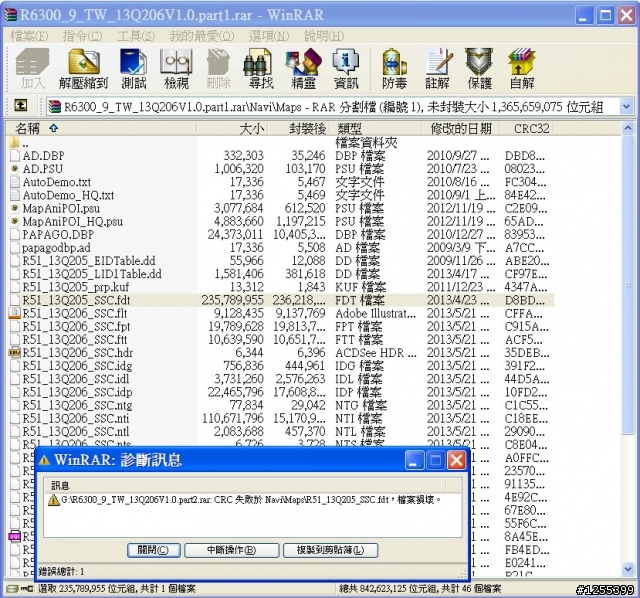Click the 中斷操作(B) button

231,550
